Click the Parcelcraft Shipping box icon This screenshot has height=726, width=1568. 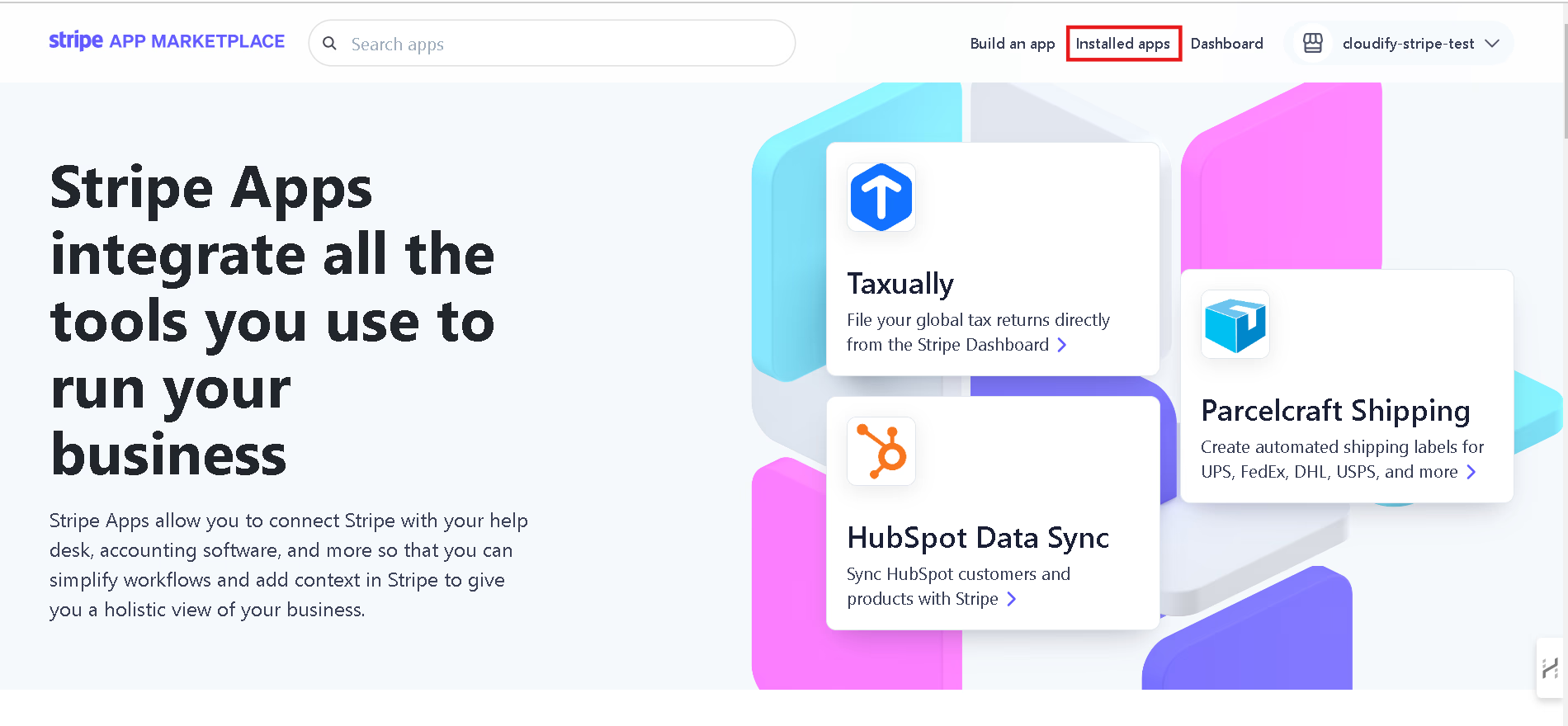coord(1235,324)
